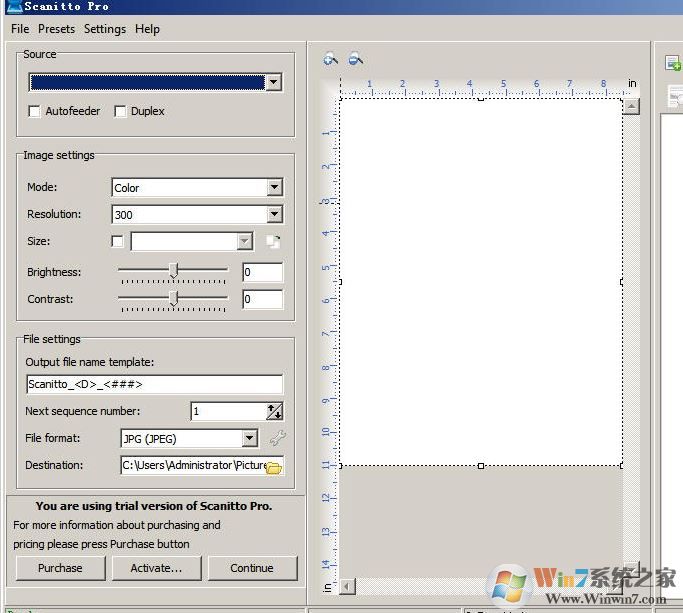Image resolution: width=683 pixels, height=613 pixels.
Task: Click the Scanitto Pro title bar icon
Action: (x=14, y=7)
